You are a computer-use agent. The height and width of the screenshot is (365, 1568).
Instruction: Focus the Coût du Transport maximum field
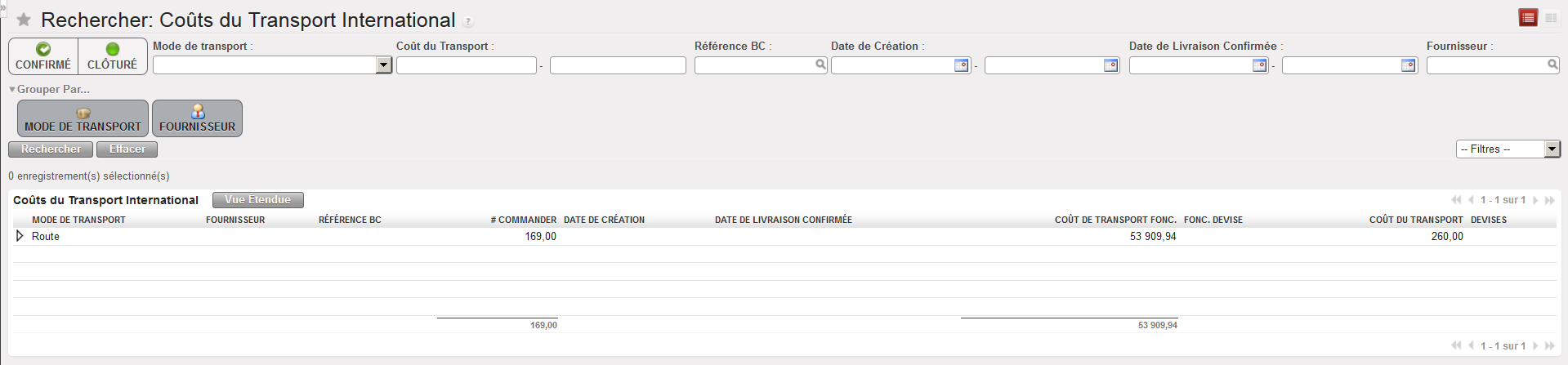pos(618,65)
